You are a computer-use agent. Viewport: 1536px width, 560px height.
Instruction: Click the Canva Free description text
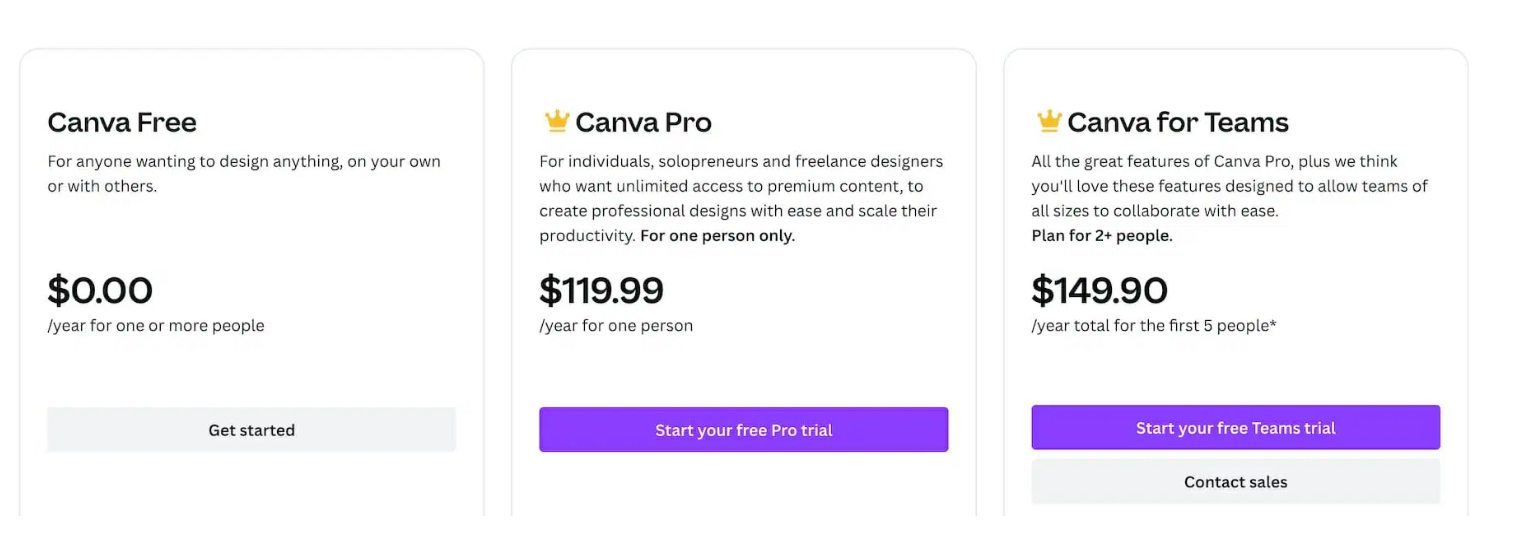(244, 173)
